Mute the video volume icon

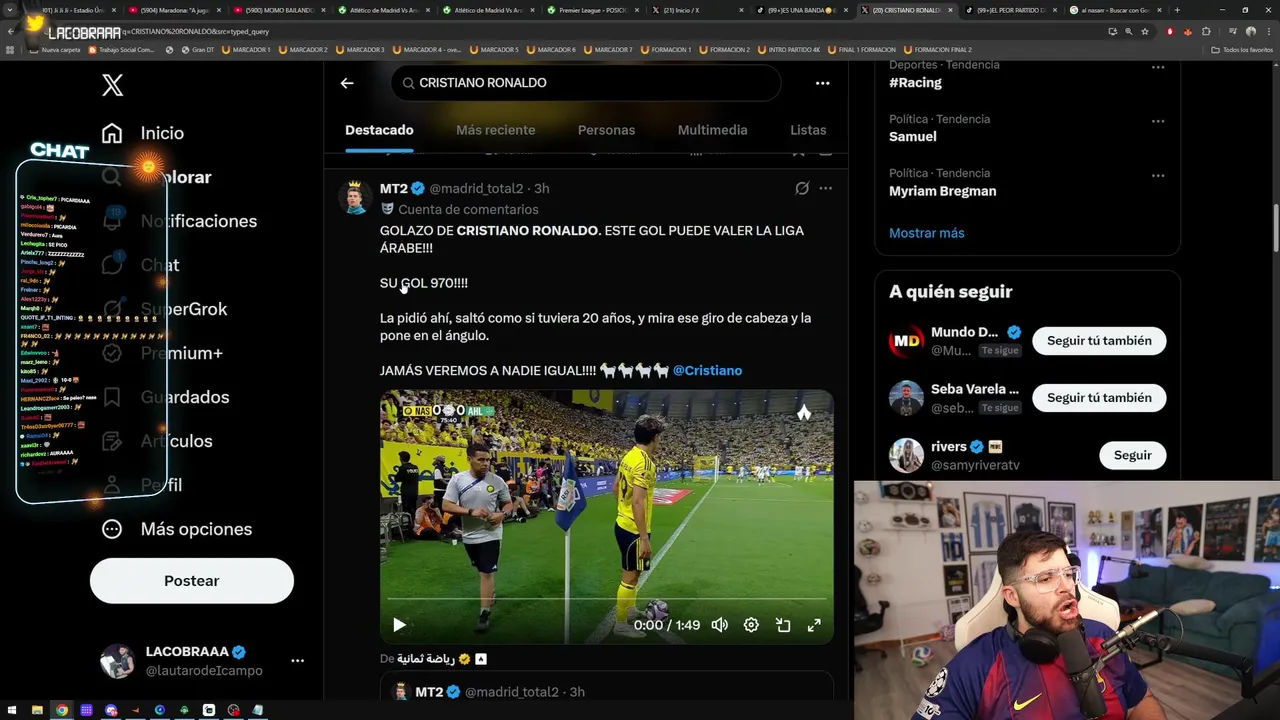pyautogui.click(x=719, y=625)
